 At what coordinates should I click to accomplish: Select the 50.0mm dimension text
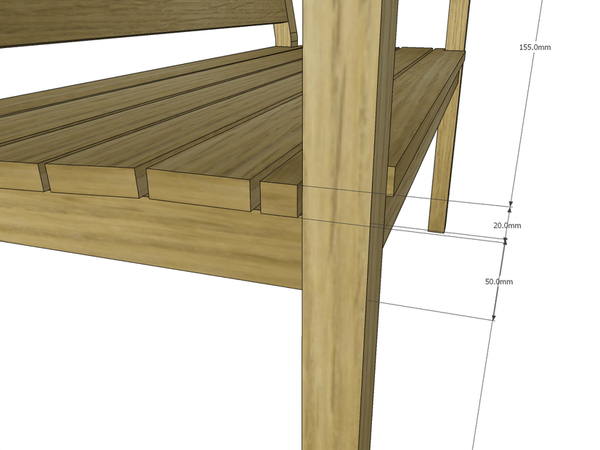(x=498, y=282)
